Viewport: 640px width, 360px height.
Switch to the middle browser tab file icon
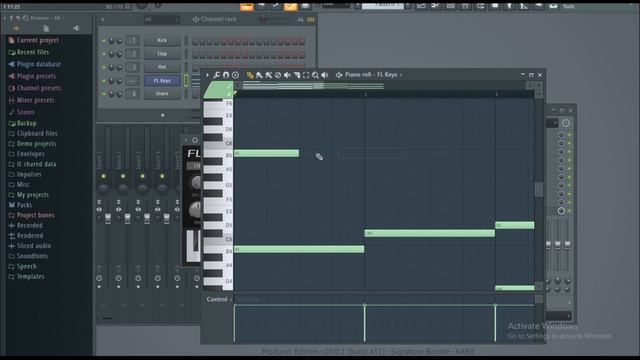(x=46, y=29)
